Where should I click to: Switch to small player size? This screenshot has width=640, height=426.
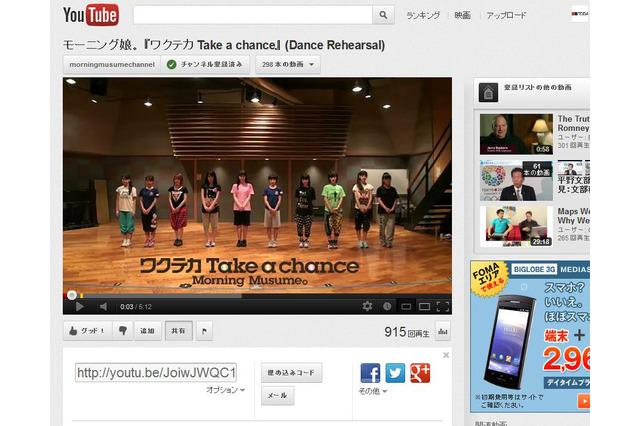pos(406,306)
